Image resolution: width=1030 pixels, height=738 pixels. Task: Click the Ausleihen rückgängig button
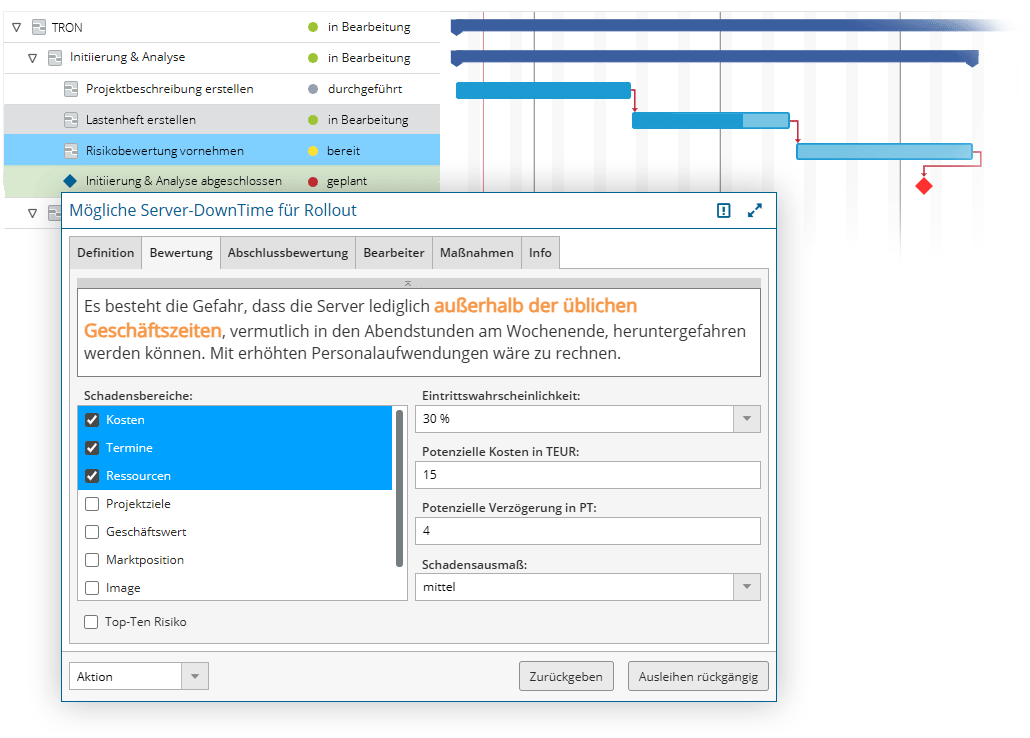pyautogui.click(x=698, y=677)
